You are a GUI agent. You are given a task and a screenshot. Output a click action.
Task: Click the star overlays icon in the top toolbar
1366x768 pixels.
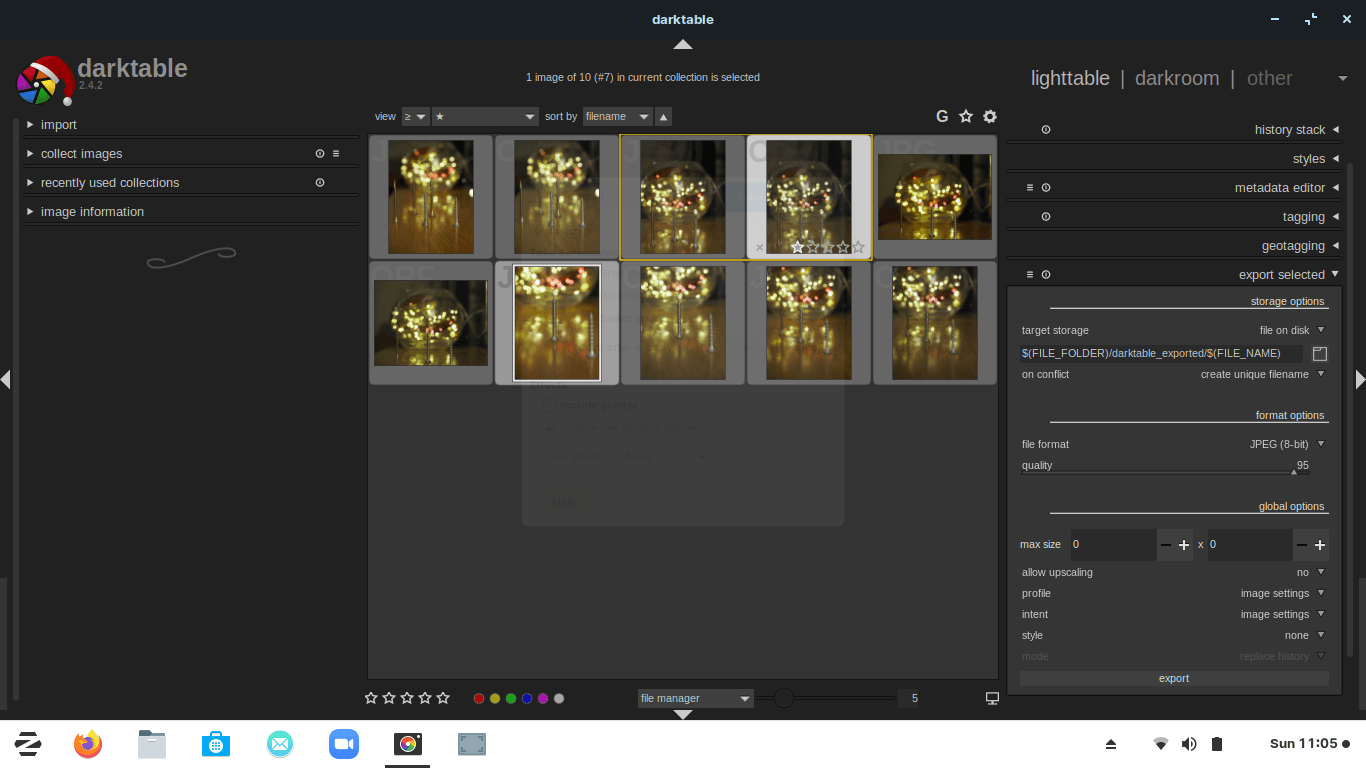tap(965, 116)
